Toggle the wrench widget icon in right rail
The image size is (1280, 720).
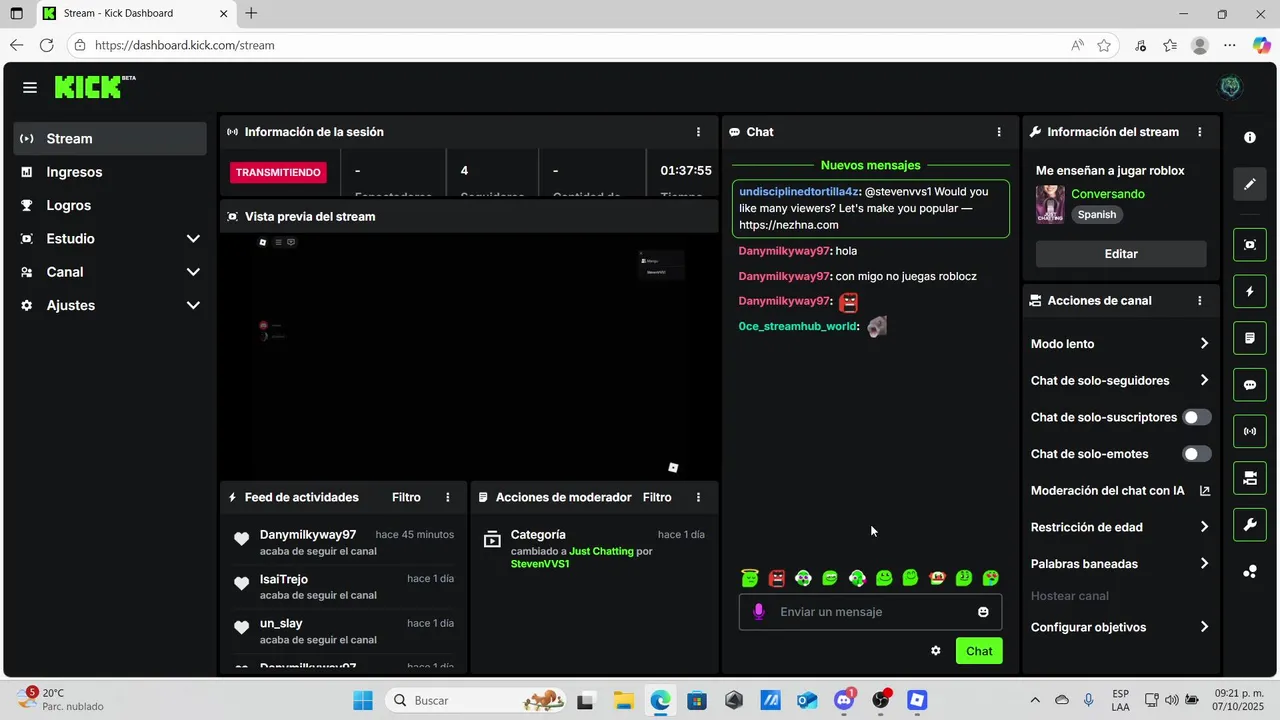pyautogui.click(x=1250, y=525)
